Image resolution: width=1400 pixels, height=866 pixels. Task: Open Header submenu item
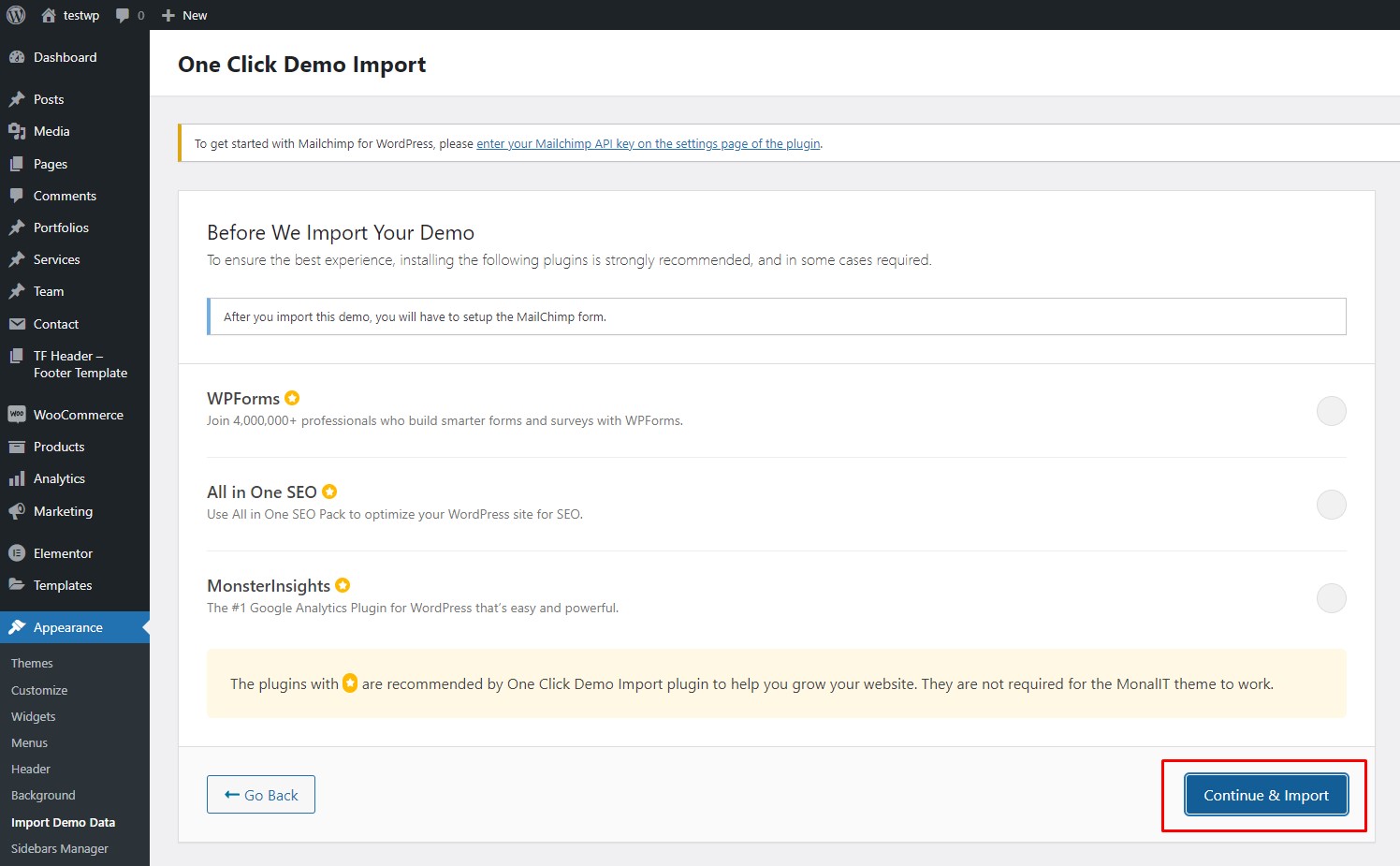point(31,769)
